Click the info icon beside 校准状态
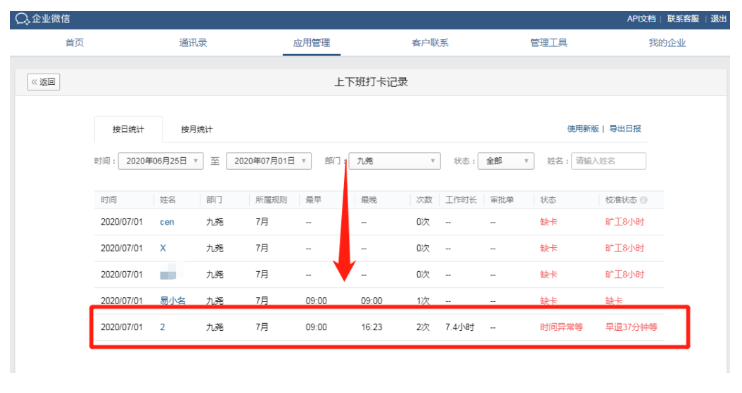This screenshot has width=742, height=393. click(x=644, y=200)
